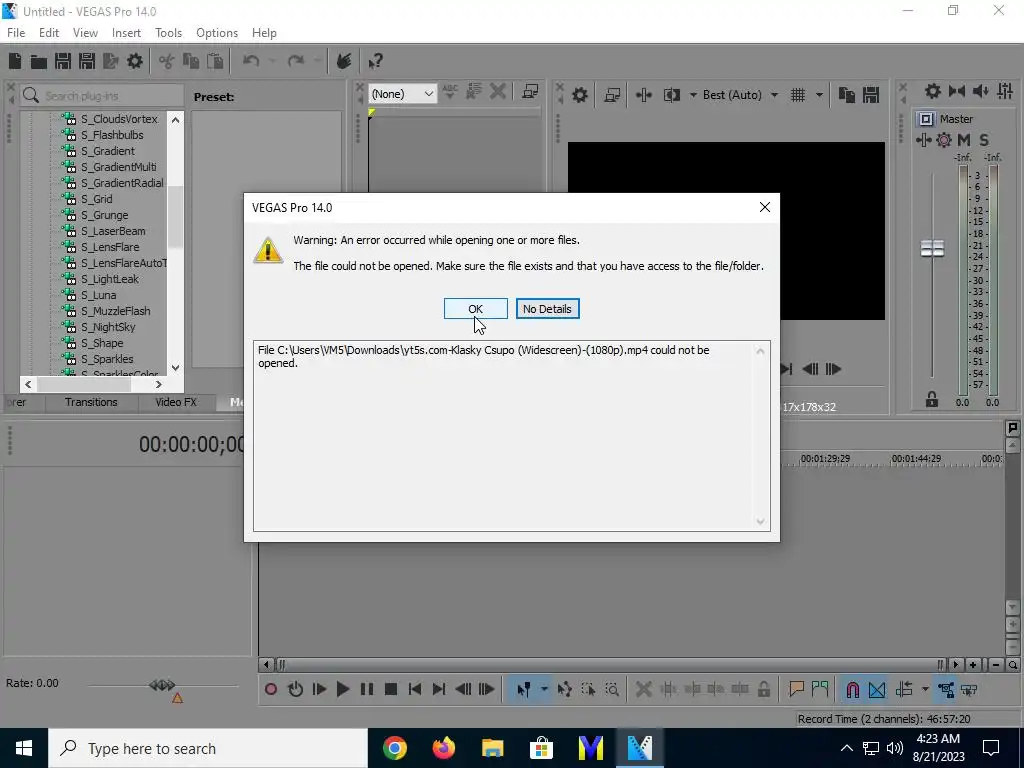Open the Normal Edit Tool dropdown arrow
The height and width of the screenshot is (768, 1024).
[x=544, y=689]
